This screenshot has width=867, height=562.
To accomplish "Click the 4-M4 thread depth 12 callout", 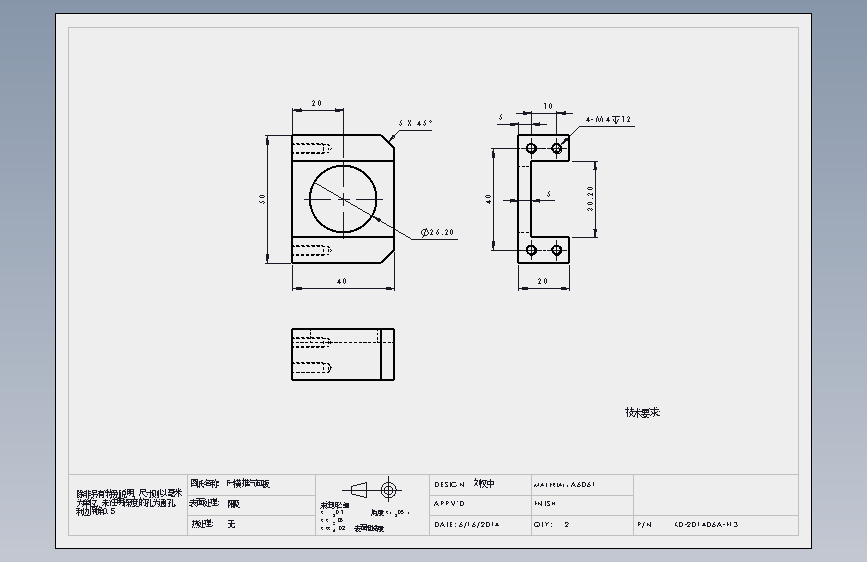I will point(608,119).
